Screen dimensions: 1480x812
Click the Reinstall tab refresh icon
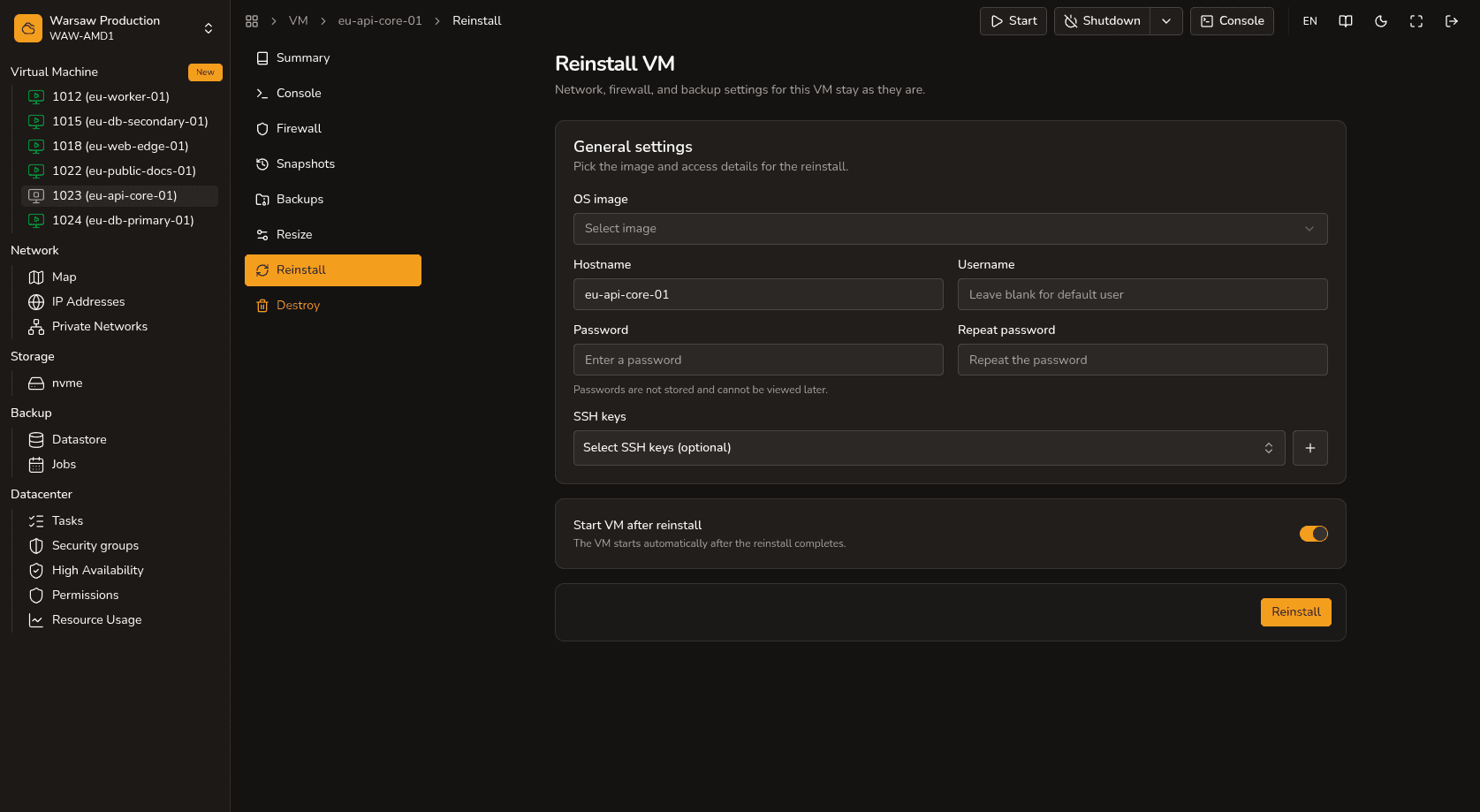pos(262,270)
